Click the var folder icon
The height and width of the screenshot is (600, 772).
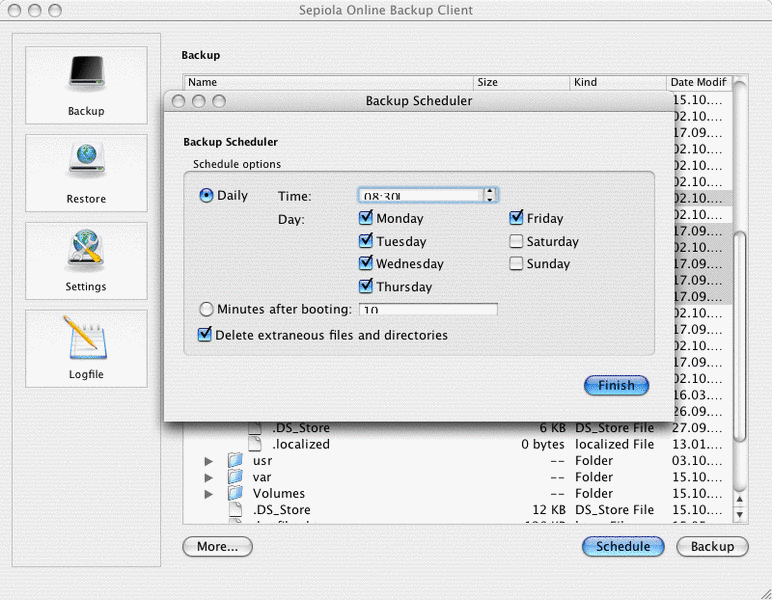coord(235,476)
